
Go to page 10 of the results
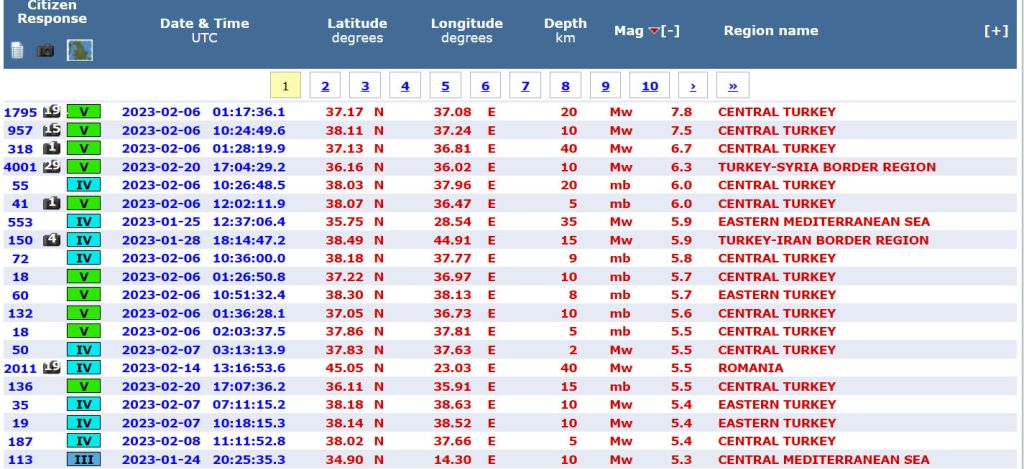click(649, 86)
